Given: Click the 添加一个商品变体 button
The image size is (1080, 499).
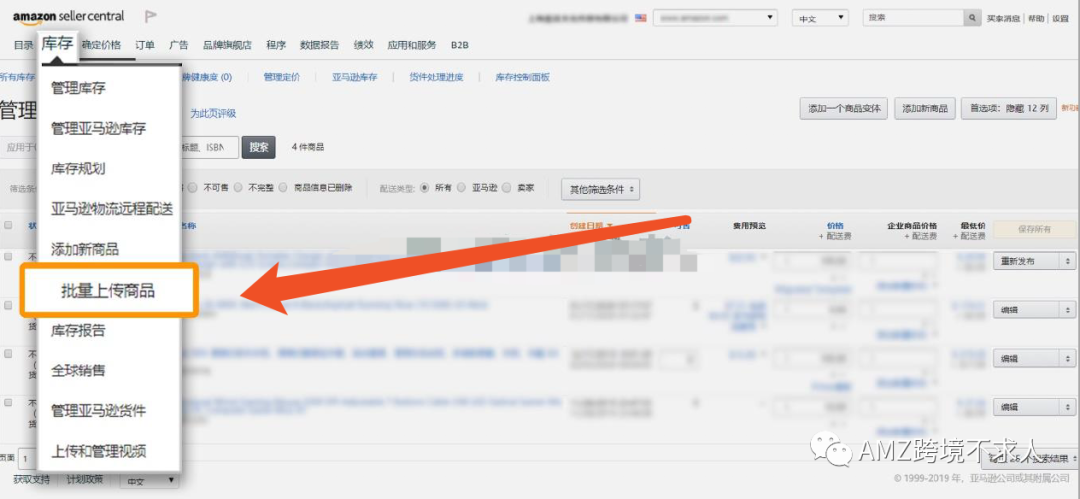Looking at the screenshot, I should pyautogui.click(x=844, y=108).
